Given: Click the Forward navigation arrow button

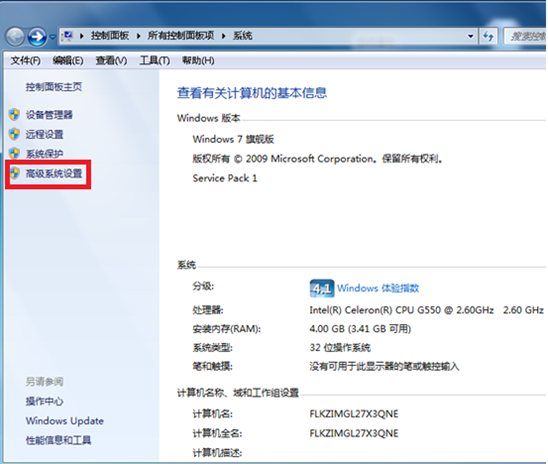Looking at the screenshot, I should tap(37, 36).
